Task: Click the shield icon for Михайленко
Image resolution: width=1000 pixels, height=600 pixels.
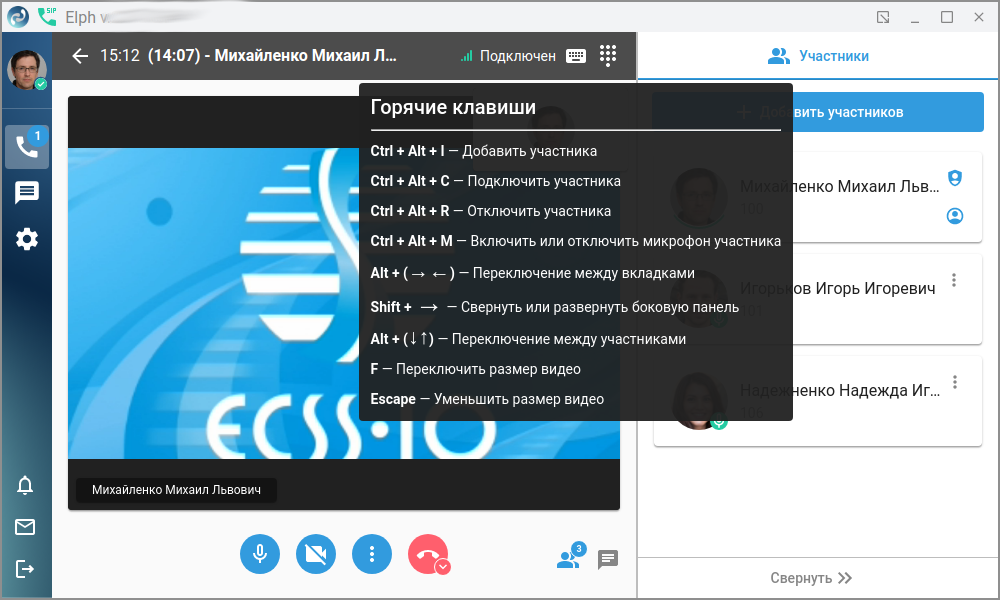Action: tap(955, 178)
